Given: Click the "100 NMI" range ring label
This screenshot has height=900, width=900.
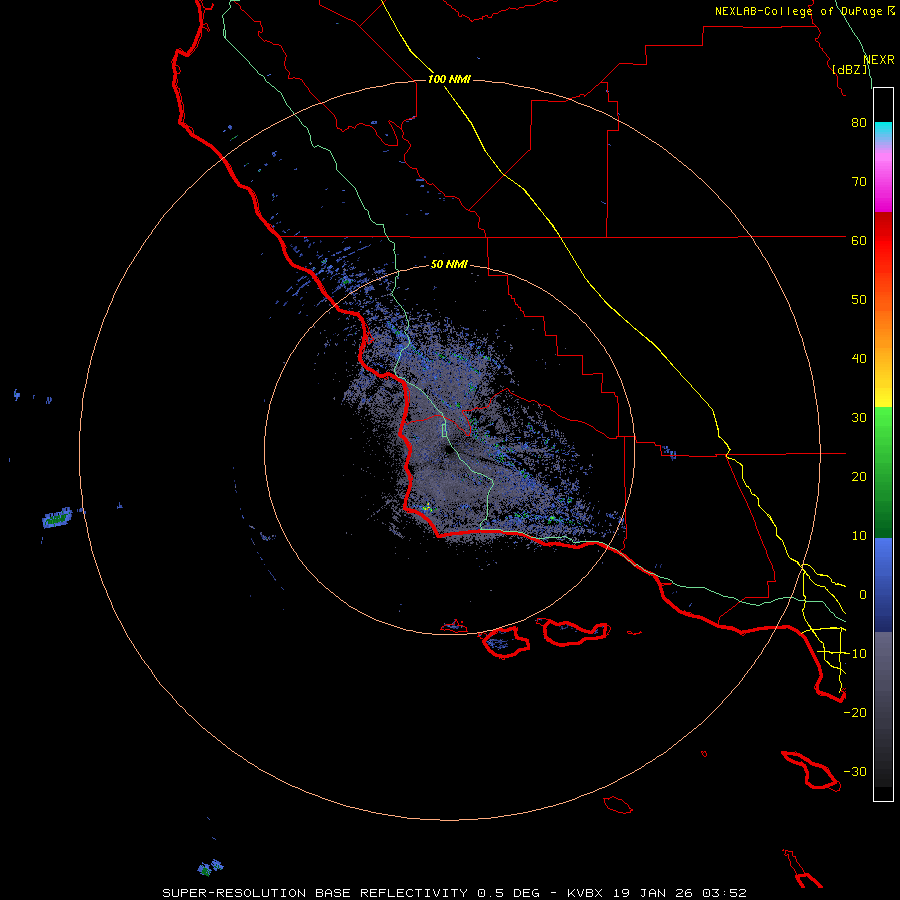Looking at the screenshot, I should [449, 79].
